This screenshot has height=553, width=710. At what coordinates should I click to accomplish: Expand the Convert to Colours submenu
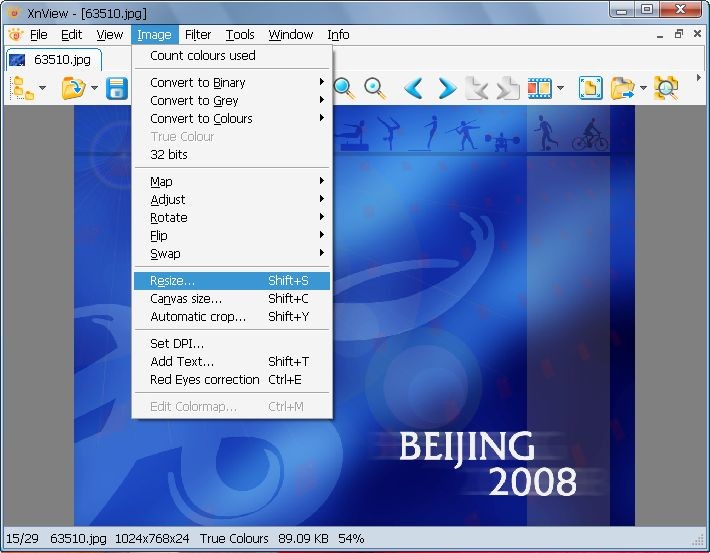(232, 118)
